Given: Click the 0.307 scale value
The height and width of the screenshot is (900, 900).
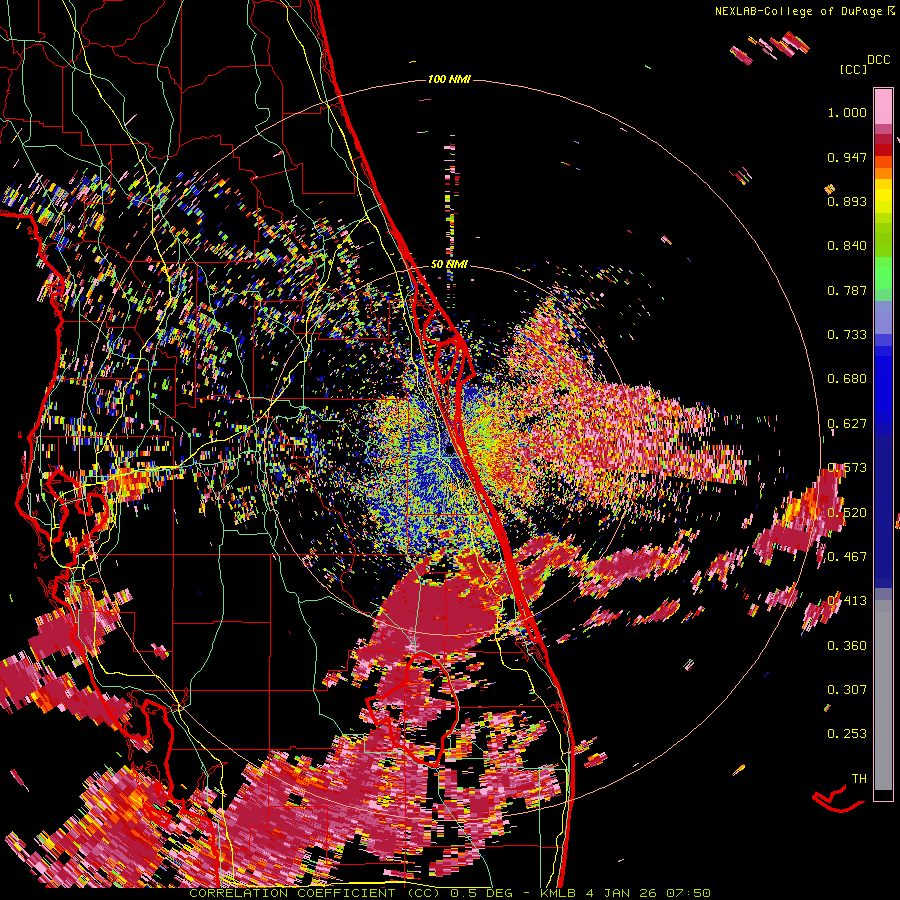Looking at the screenshot, I should 847,690.
